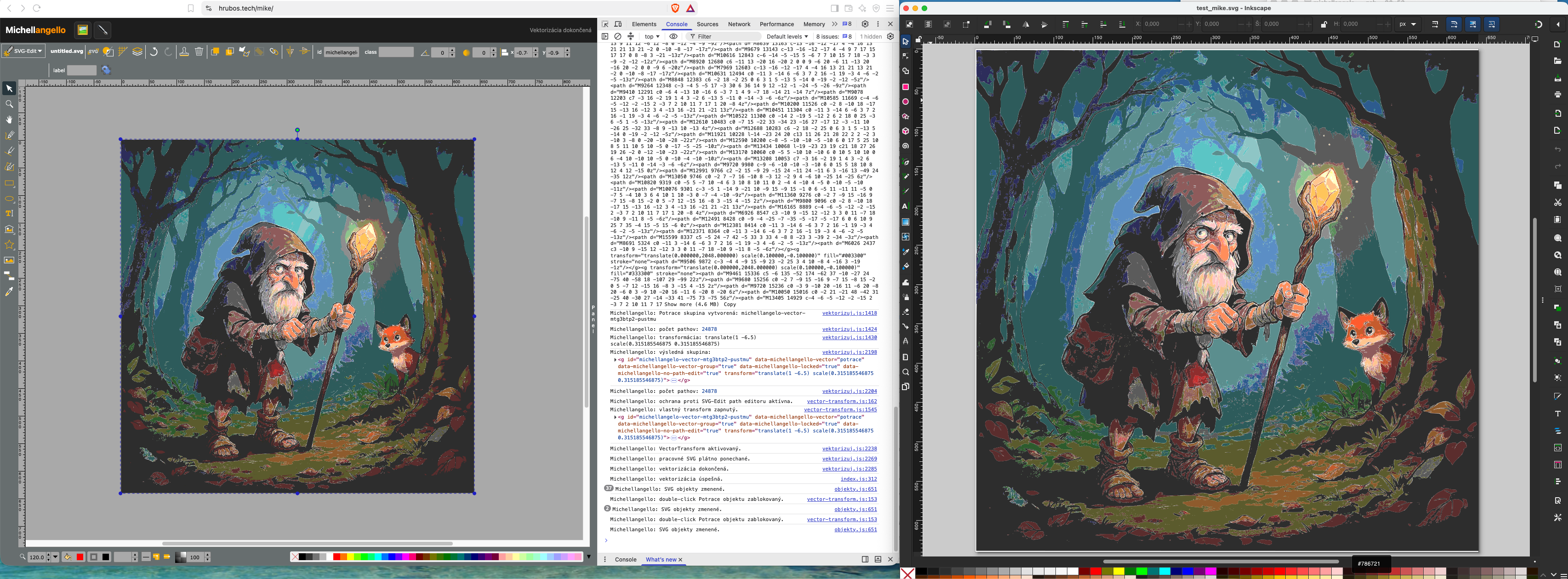Select the Node tool in Inkscape
Image resolution: width=1568 pixels, height=579 pixels.
pyautogui.click(x=905, y=56)
